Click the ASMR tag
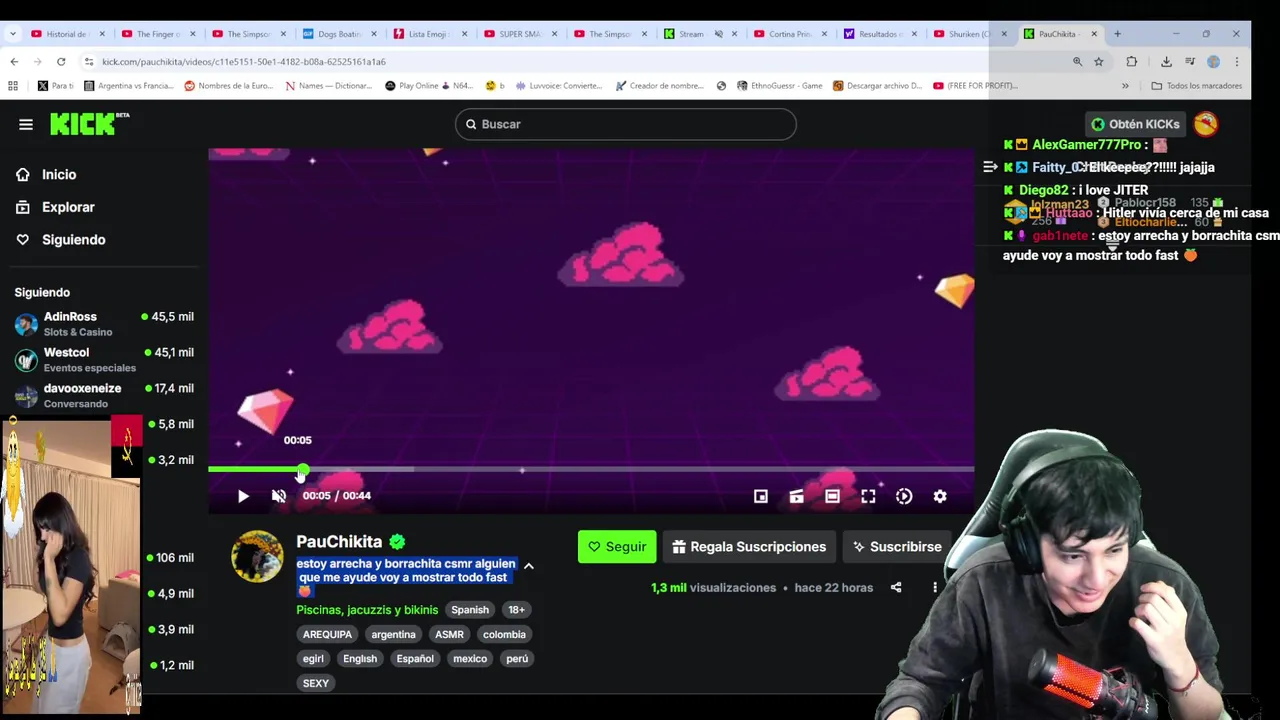This screenshot has width=1280, height=720. tap(449, 634)
